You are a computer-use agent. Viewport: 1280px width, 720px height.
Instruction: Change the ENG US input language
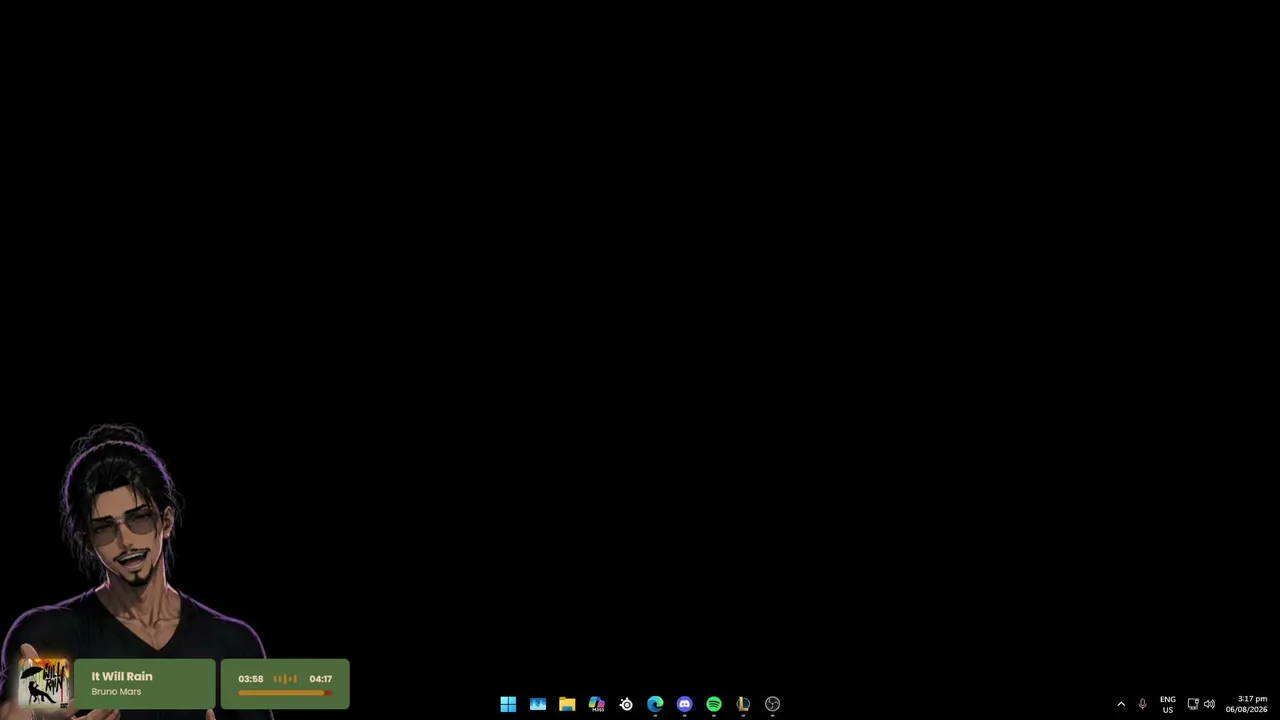[x=1168, y=704]
